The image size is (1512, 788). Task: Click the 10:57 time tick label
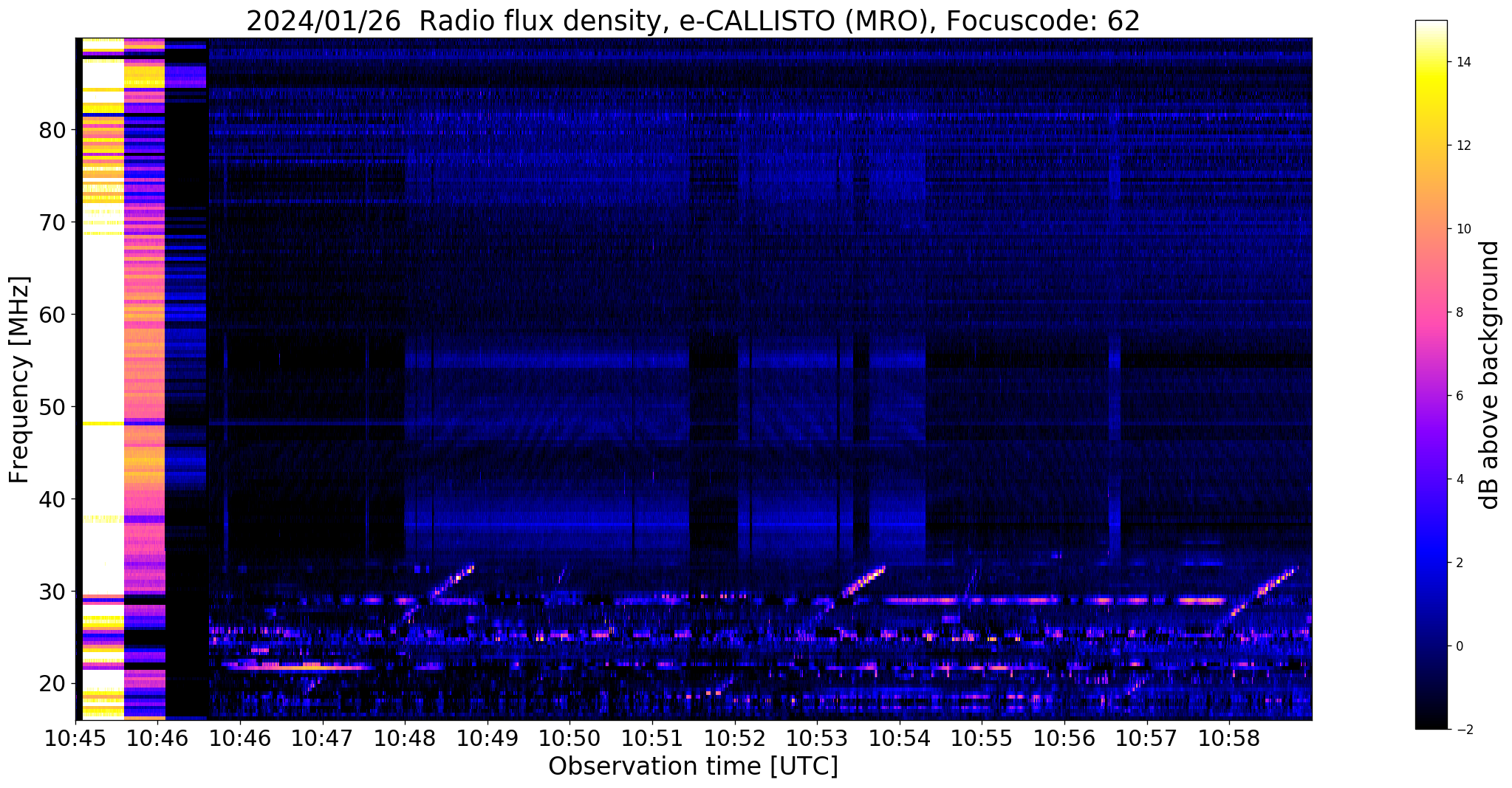pos(1147,739)
